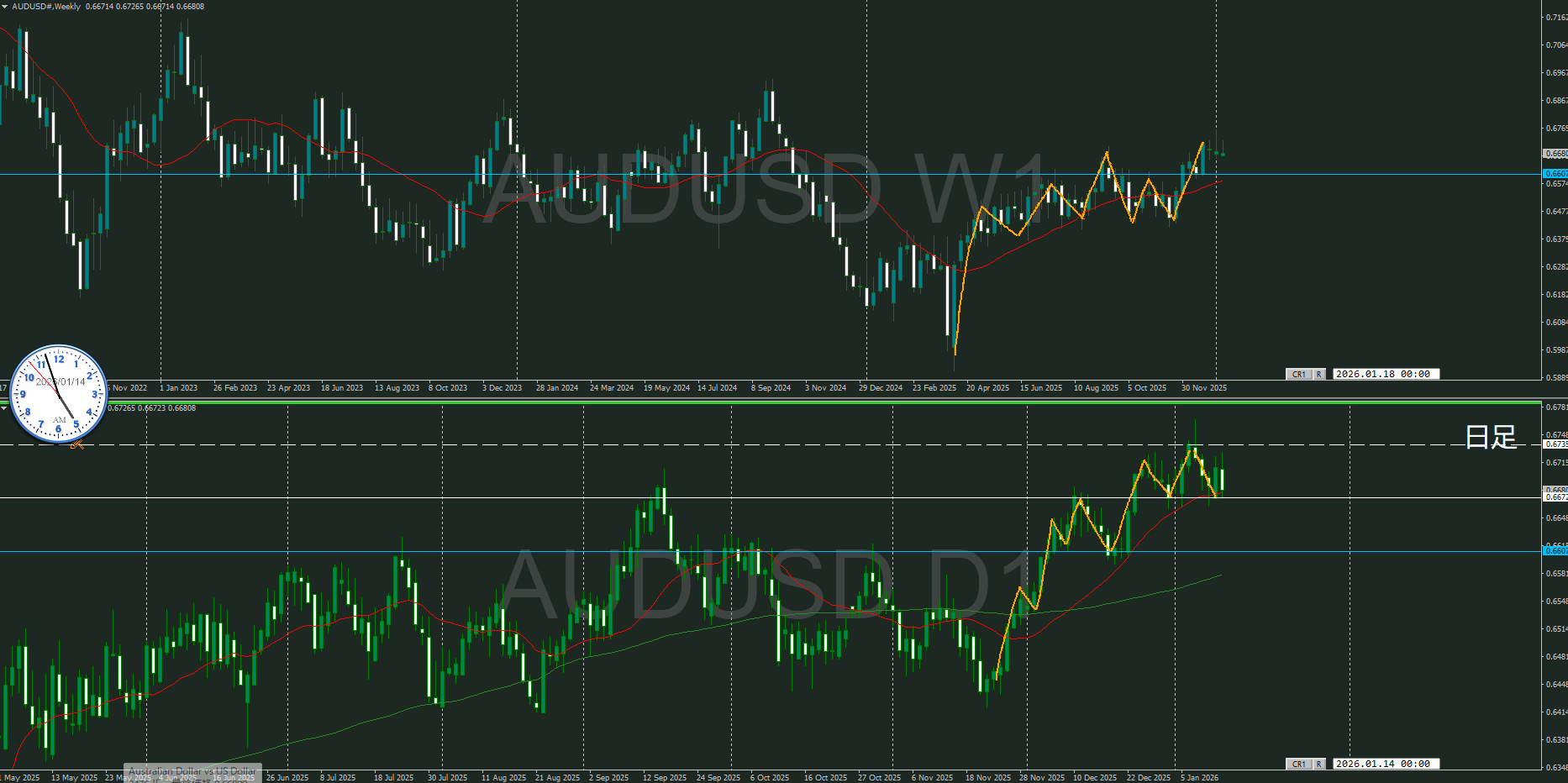Click the 12 Sep 2025 date on daily time axis
Image resolution: width=1568 pixels, height=783 pixels.
tap(665, 778)
